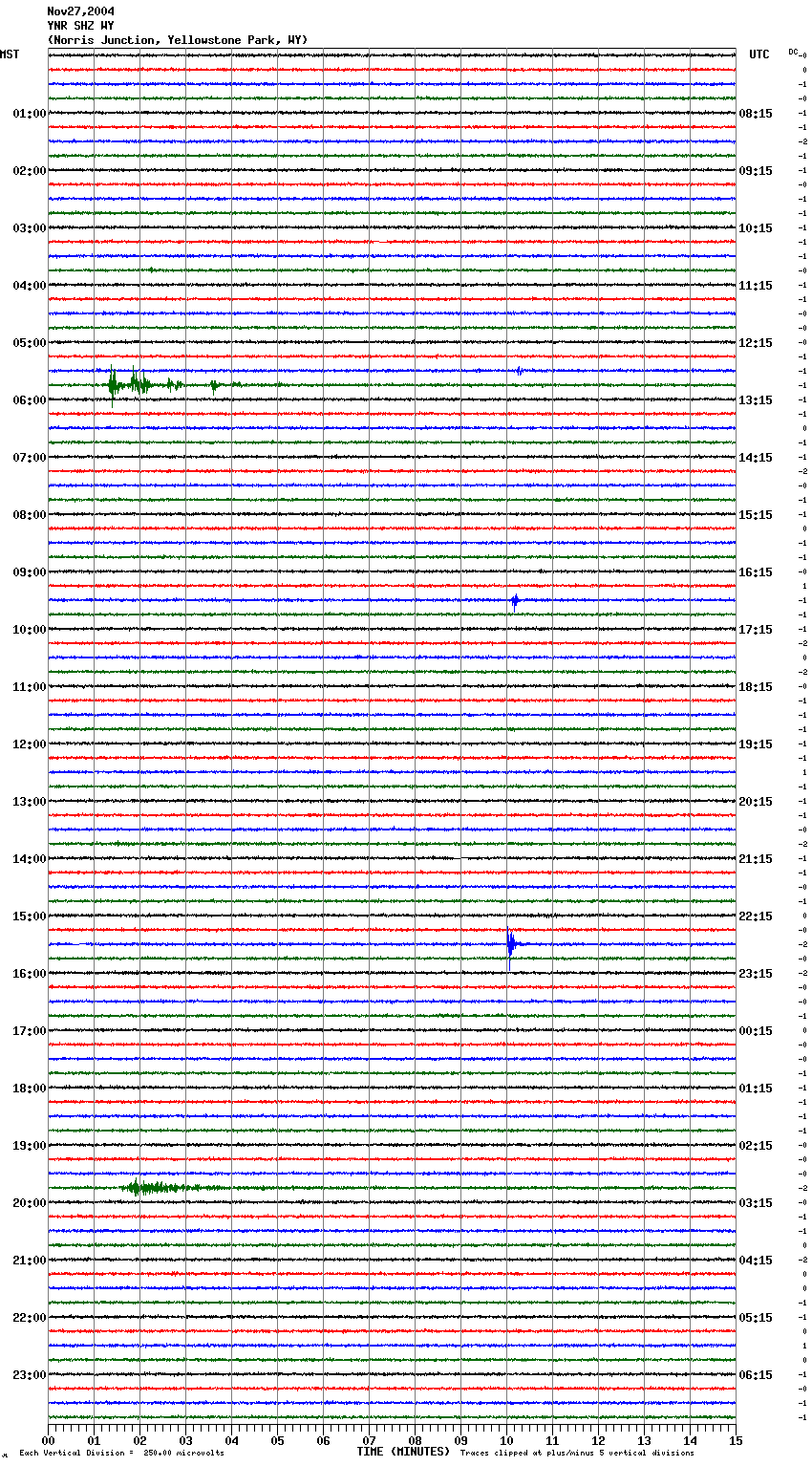Click the traces clipped footer note

click(x=577, y=1454)
